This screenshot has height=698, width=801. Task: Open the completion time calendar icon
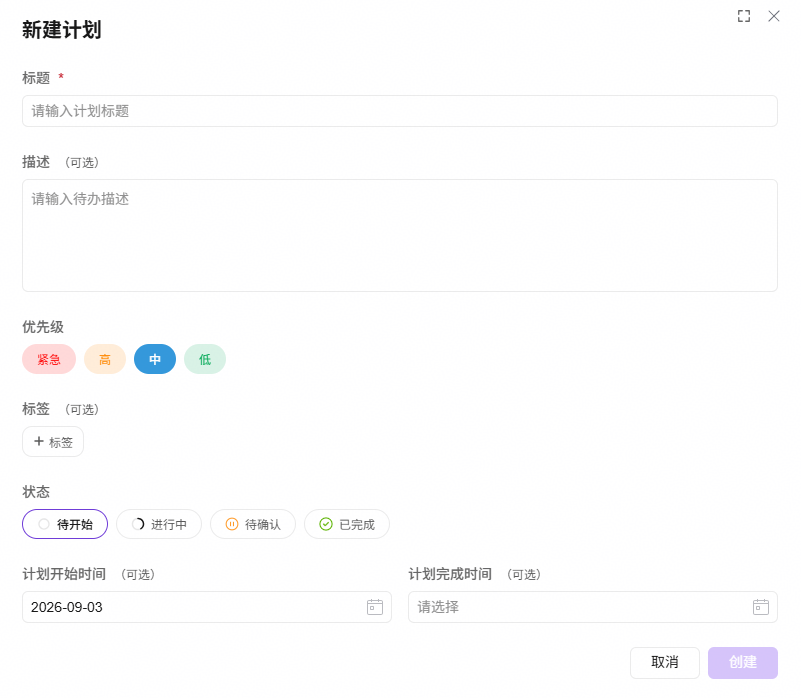click(x=761, y=607)
